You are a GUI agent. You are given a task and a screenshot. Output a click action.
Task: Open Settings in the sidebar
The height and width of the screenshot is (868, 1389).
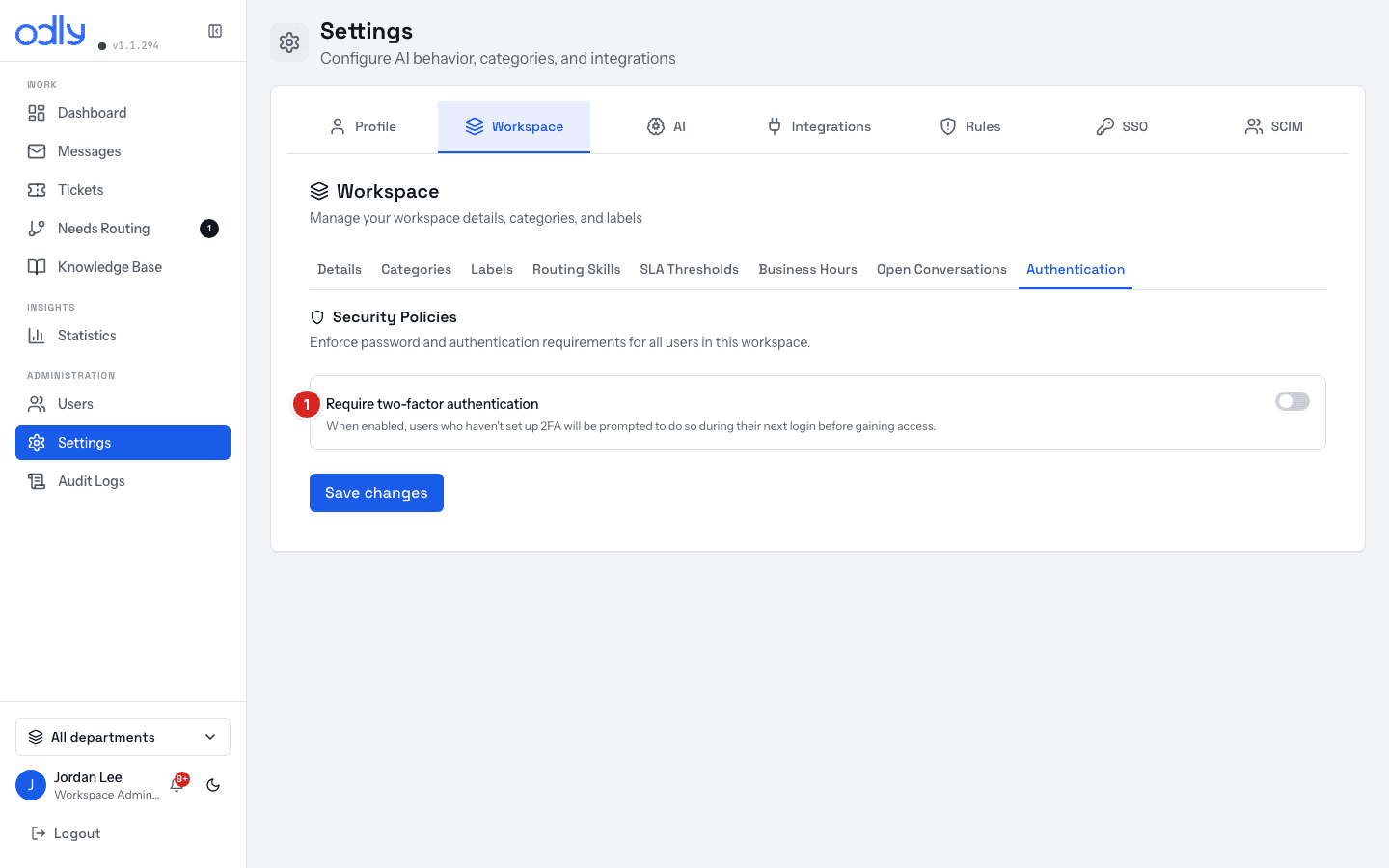pyautogui.click(x=123, y=443)
